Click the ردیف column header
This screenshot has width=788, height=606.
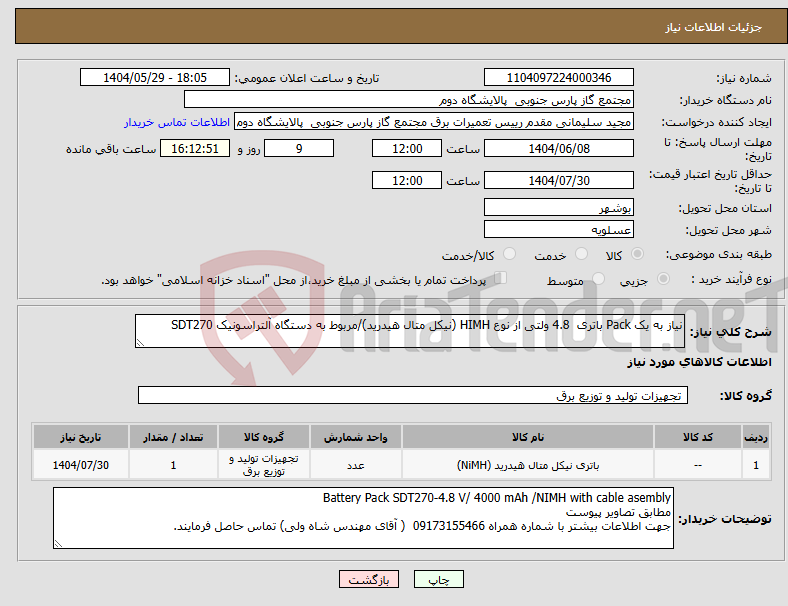(755, 437)
